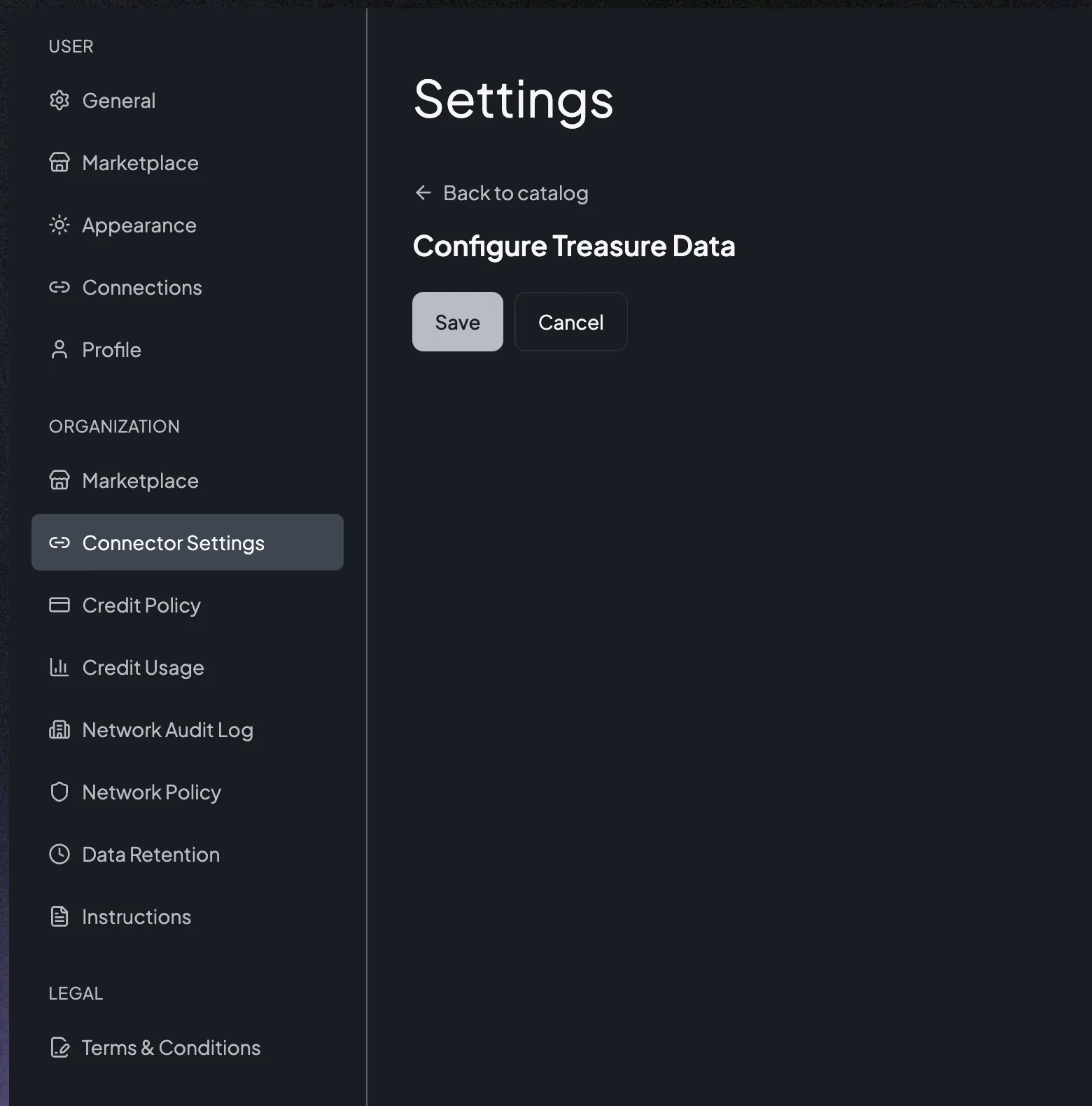Click the Settings page title
Screen dimensions: 1092x1106
pos(514,100)
